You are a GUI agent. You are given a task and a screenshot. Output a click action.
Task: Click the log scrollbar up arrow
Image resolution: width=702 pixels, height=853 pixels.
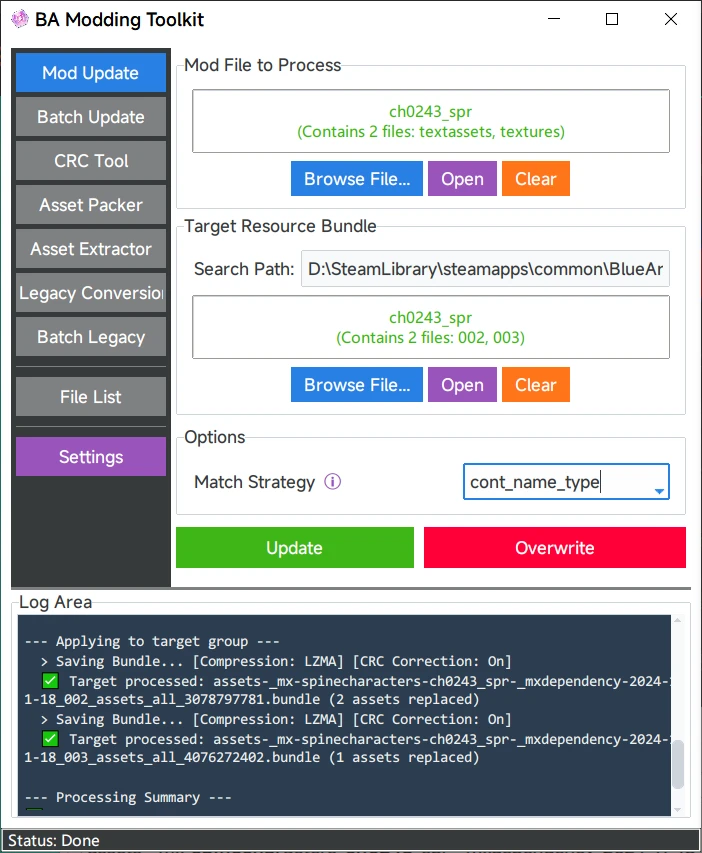678,620
